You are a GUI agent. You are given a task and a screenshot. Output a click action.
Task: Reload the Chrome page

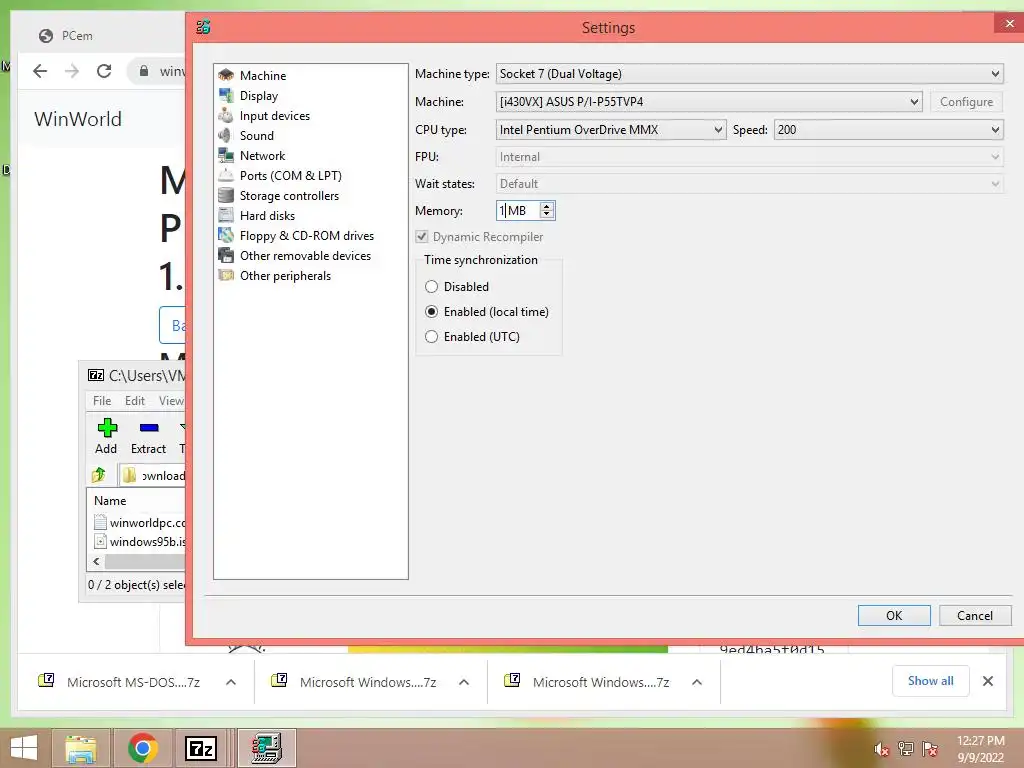tap(104, 71)
